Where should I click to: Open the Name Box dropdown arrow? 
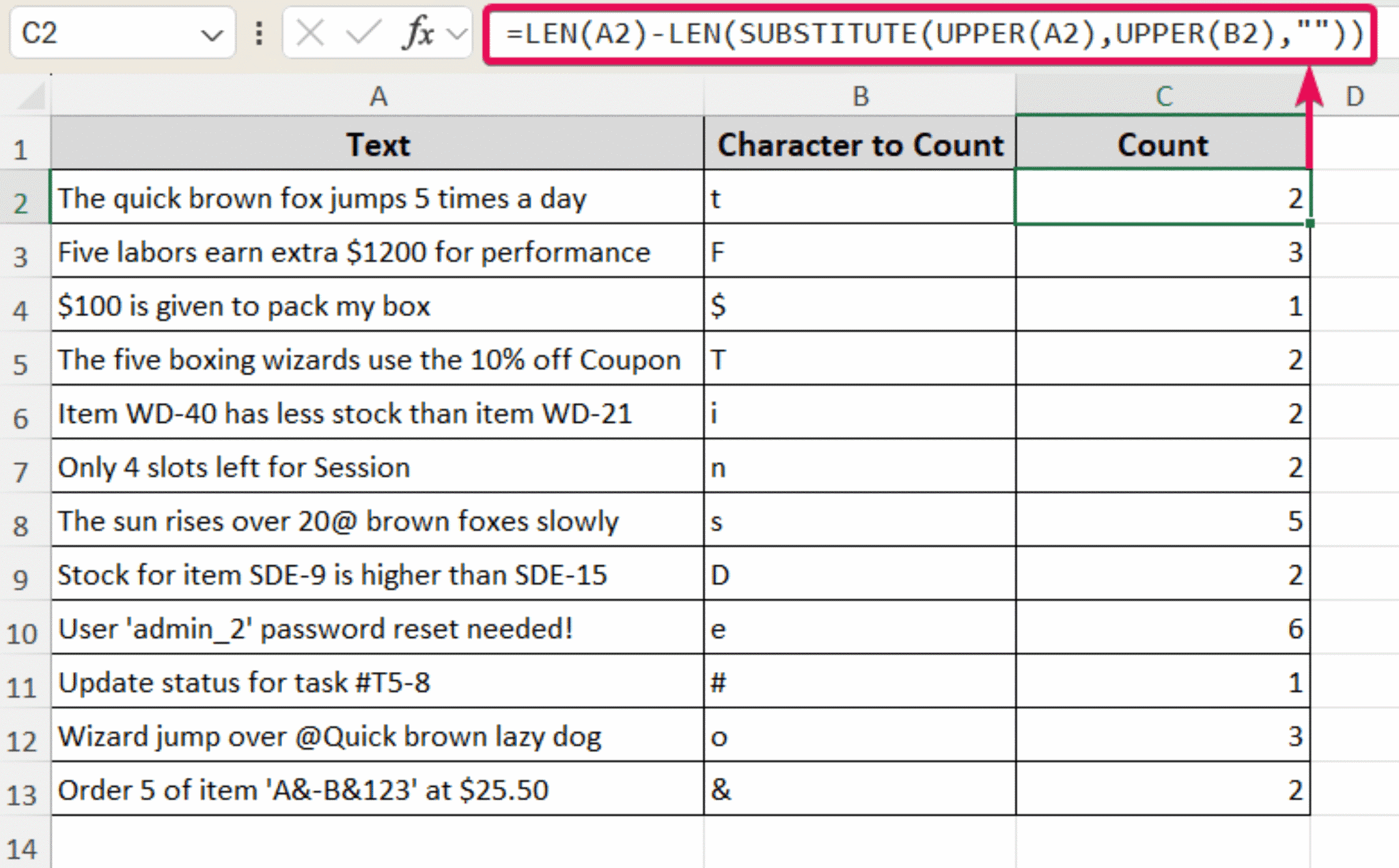pos(212,33)
